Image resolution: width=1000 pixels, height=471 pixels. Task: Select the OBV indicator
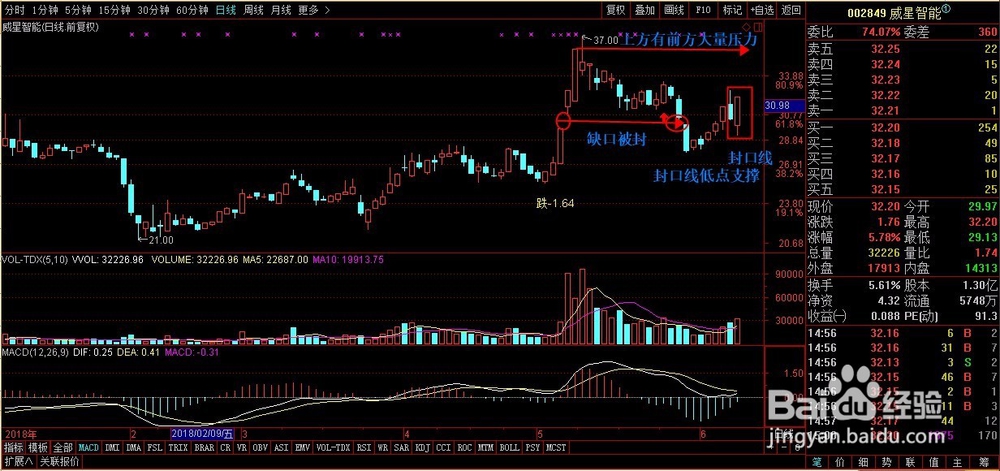pos(261,447)
